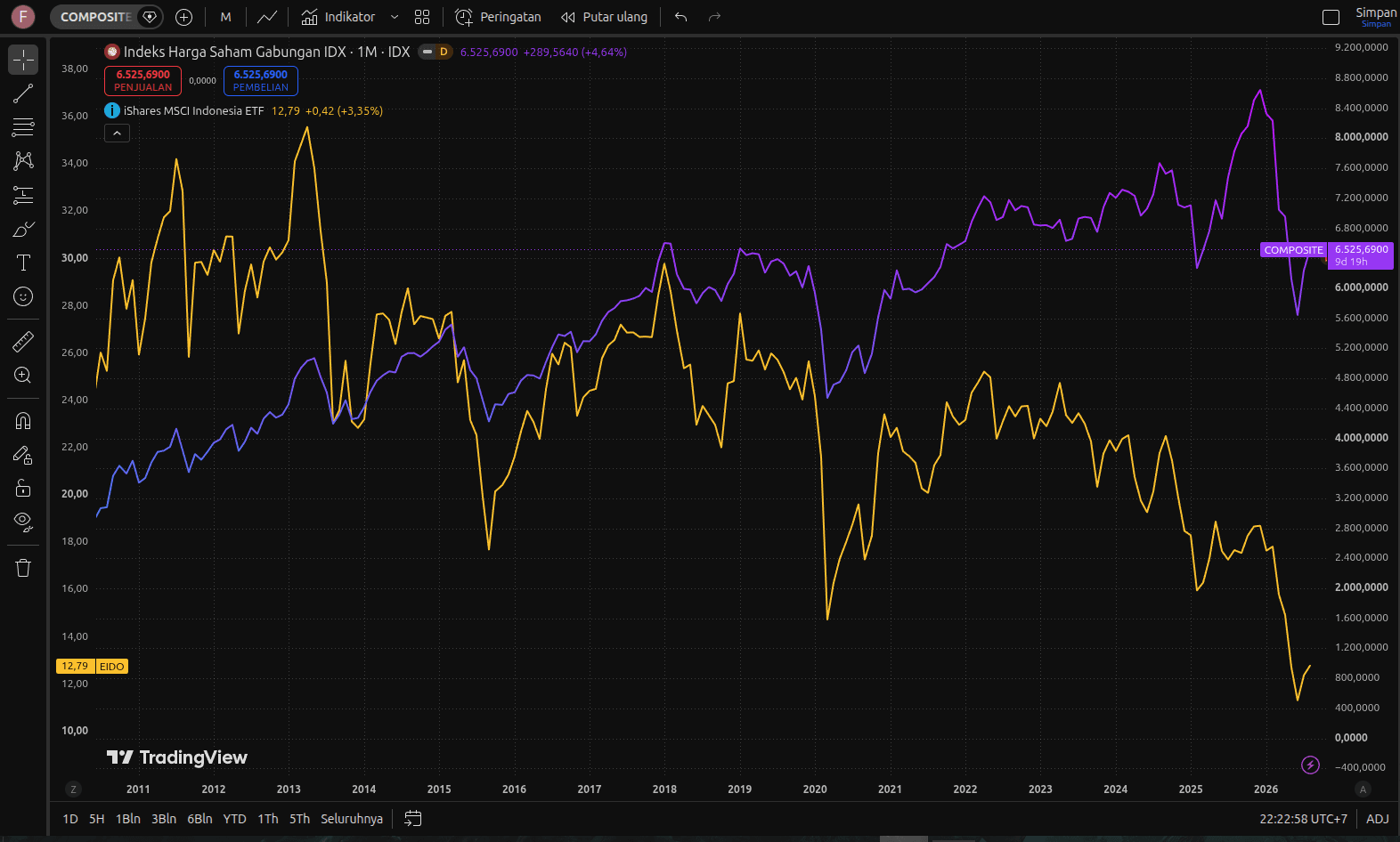The width and height of the screenshot is (1400, 842).
Task: Create an alert with Peringatan
Action: (499, 17)
